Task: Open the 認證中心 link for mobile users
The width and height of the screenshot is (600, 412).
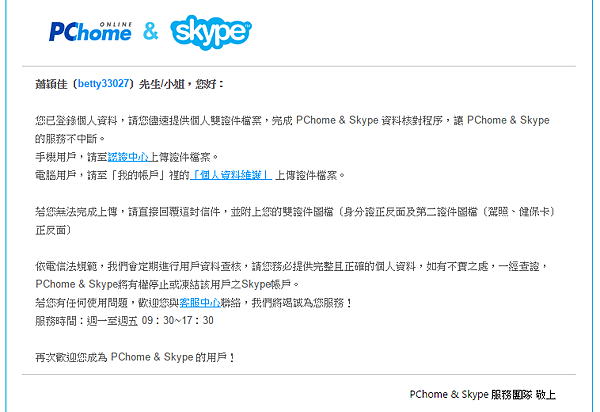Action: [128, 157]
